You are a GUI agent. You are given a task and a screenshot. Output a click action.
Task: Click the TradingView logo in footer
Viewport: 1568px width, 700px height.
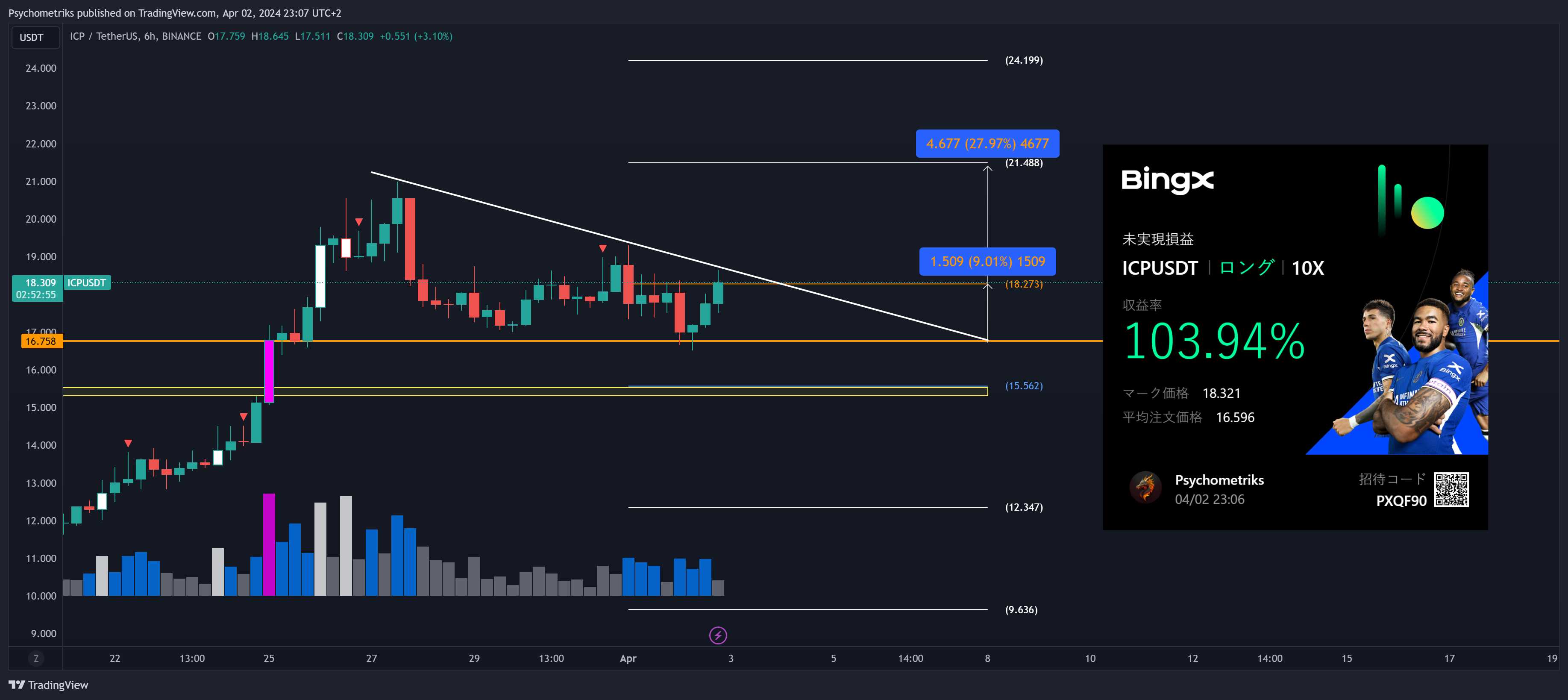click(x=48, y=685)
